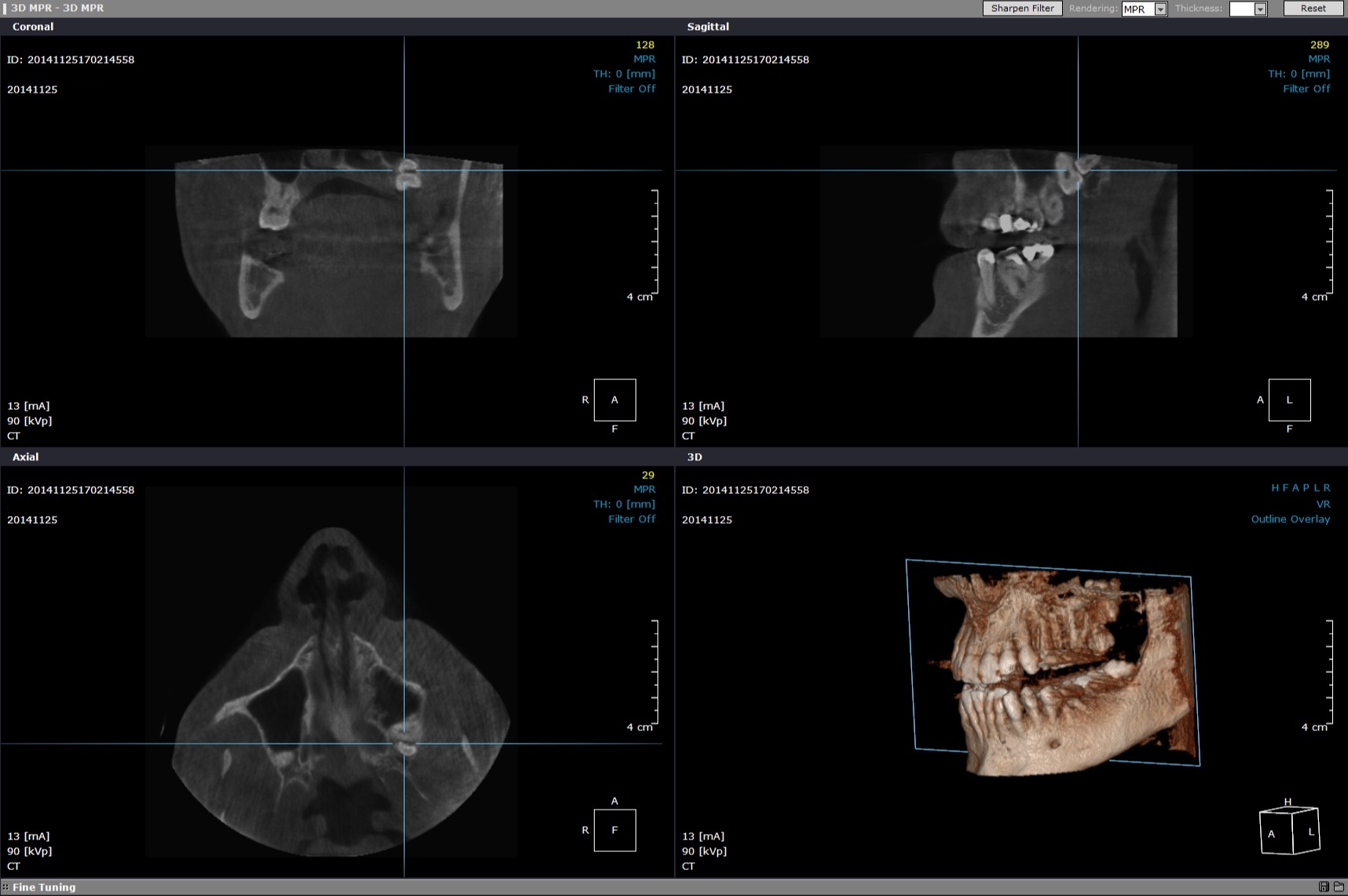The height and width of the screenshot is (896, 1348).
Task: Click the axial view orientation box
Action: click(614, 830)
